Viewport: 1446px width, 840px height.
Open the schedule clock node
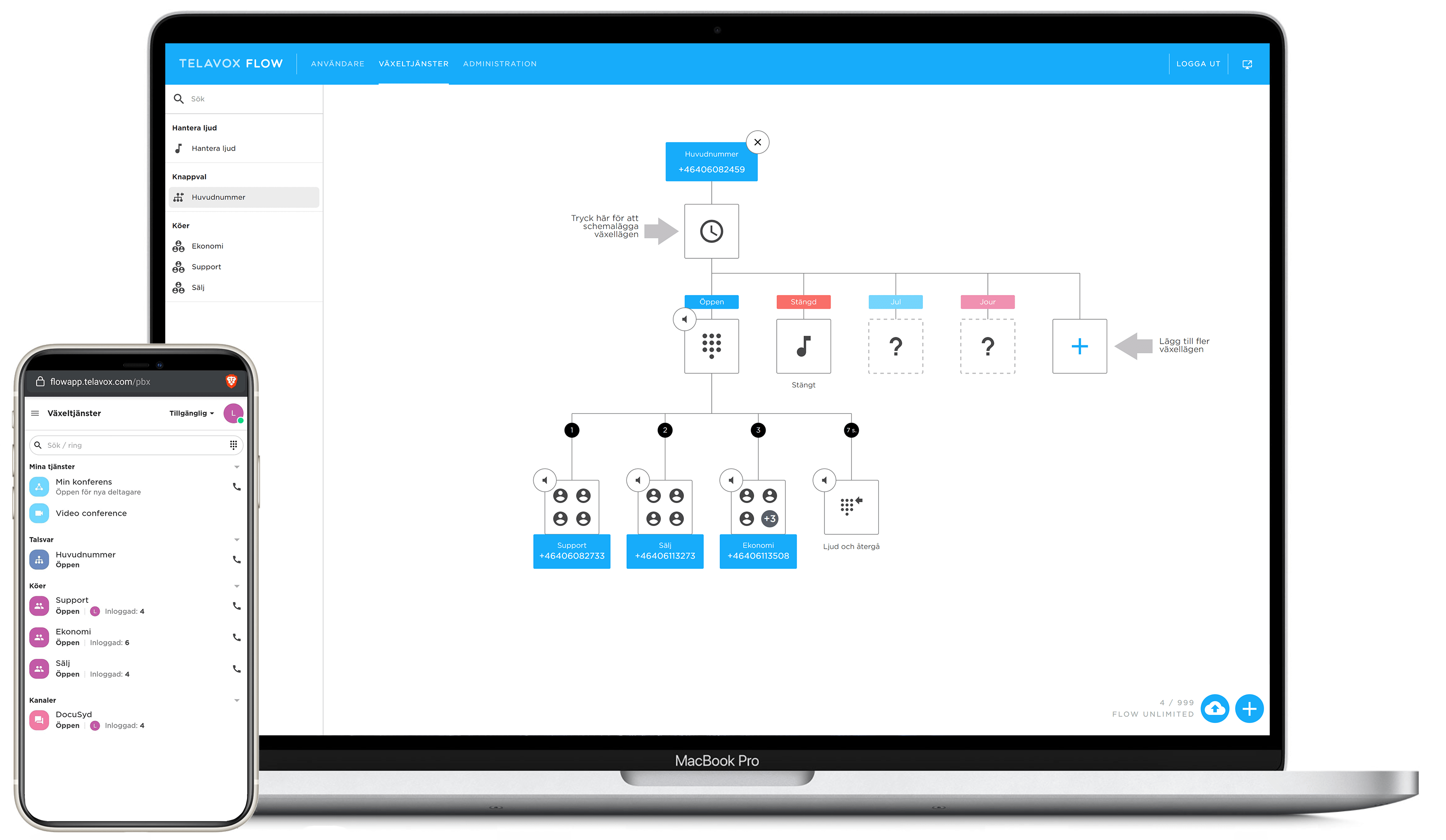click(712, 231)
